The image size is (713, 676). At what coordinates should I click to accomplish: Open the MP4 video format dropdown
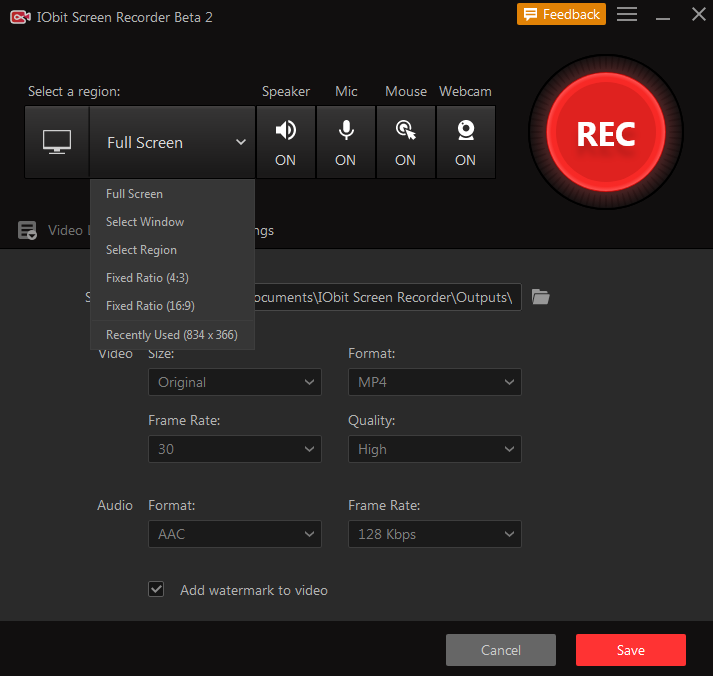click(x=435, y=382)
